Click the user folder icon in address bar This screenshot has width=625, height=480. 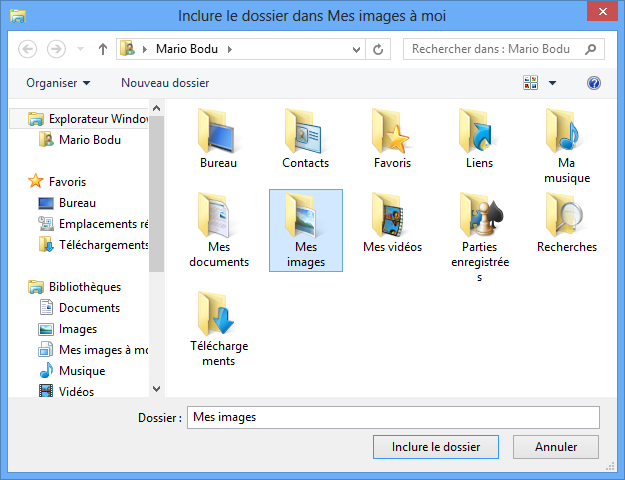pyautogui.click(x=127, y=48)
